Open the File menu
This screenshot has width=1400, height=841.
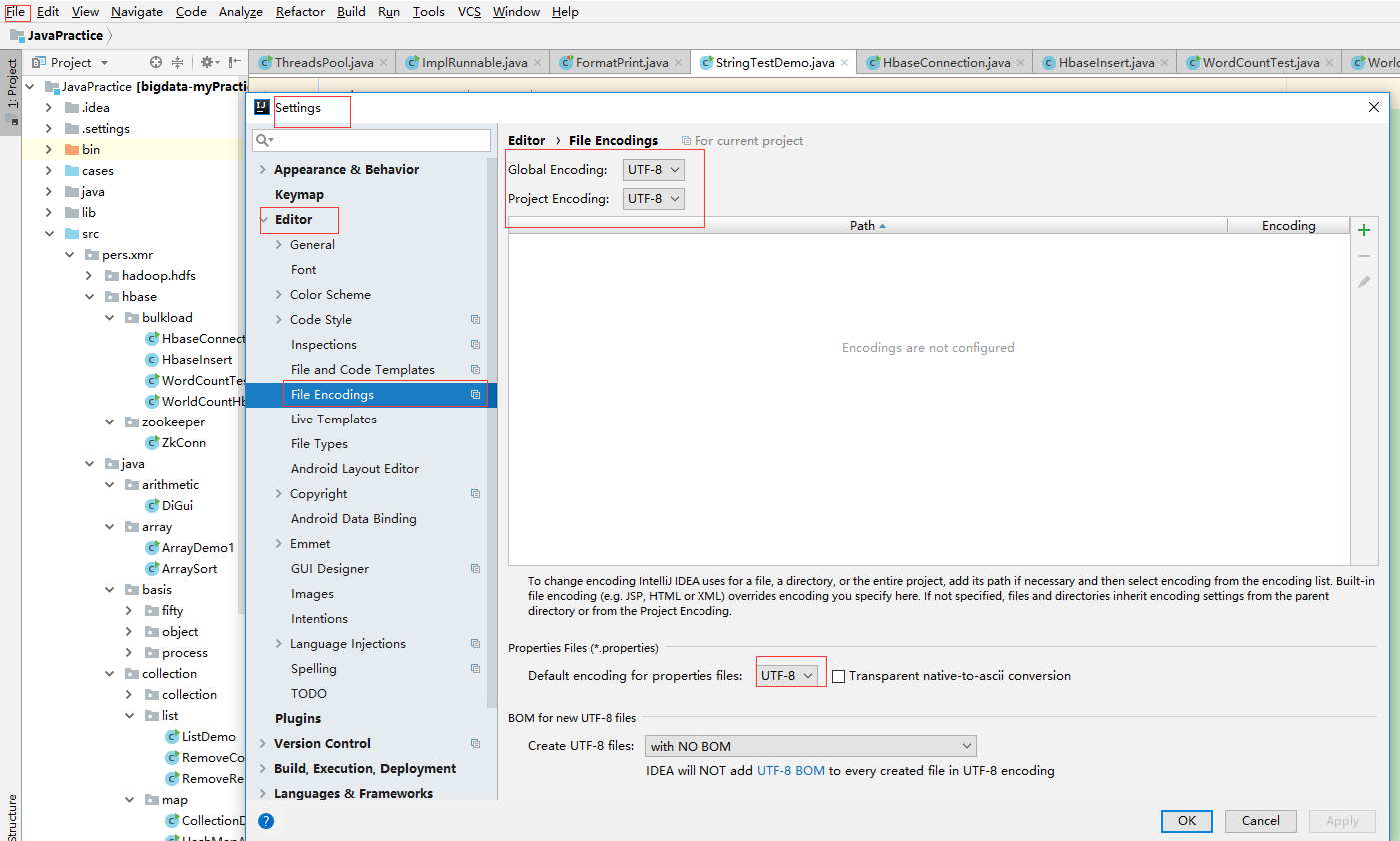(16, 12)
